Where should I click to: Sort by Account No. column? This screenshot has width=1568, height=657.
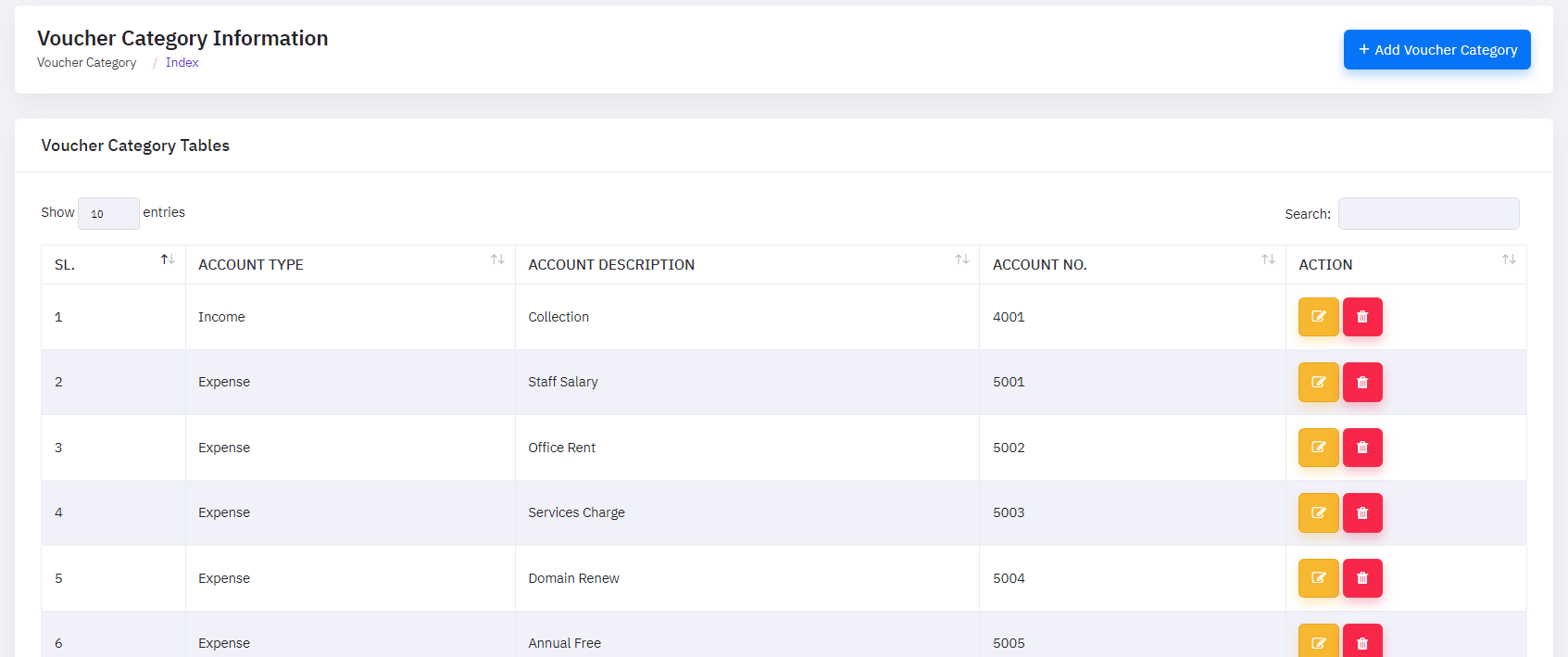[x=1132, y=265]
